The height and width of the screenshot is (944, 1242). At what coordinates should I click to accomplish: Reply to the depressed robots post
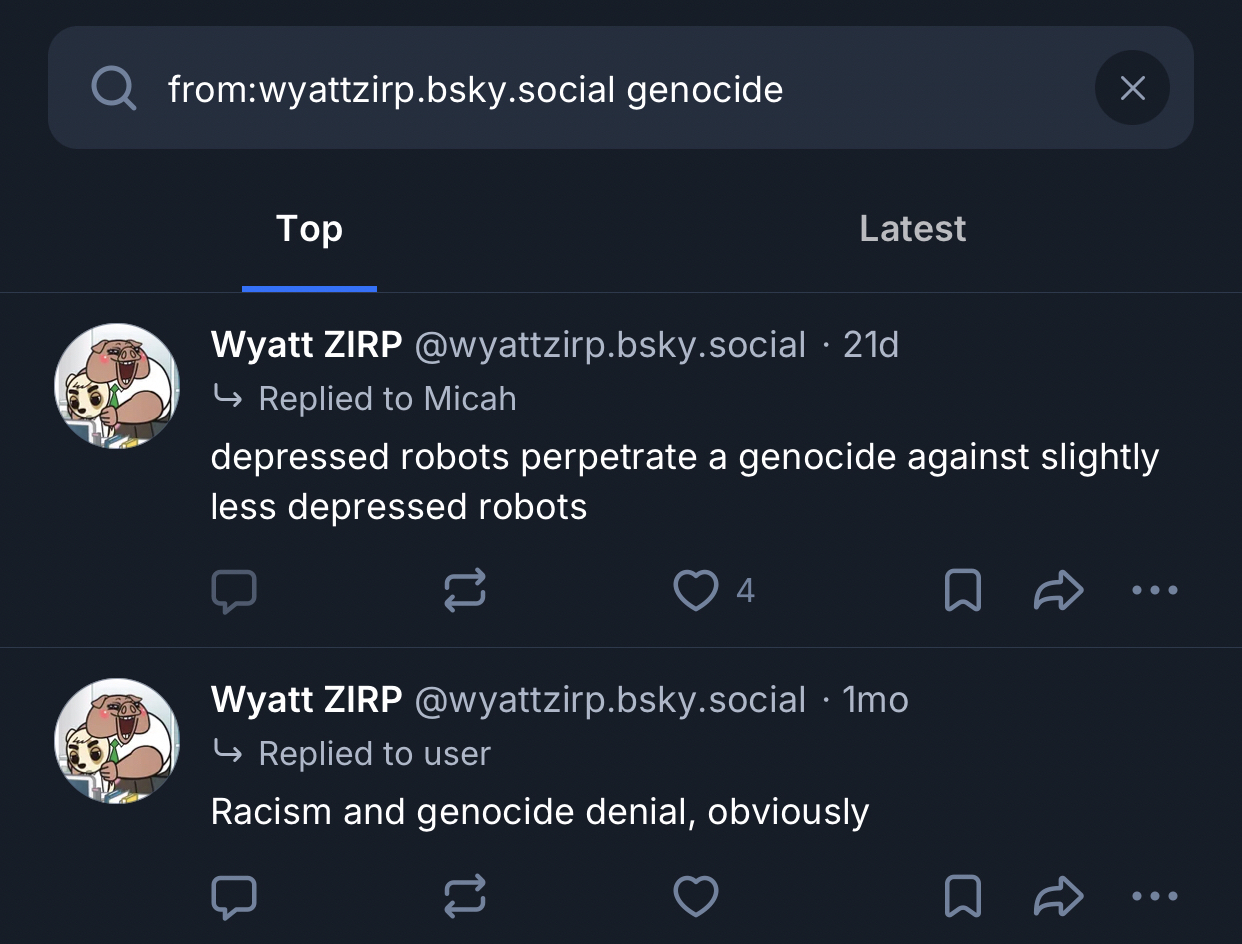pos(234,590)
